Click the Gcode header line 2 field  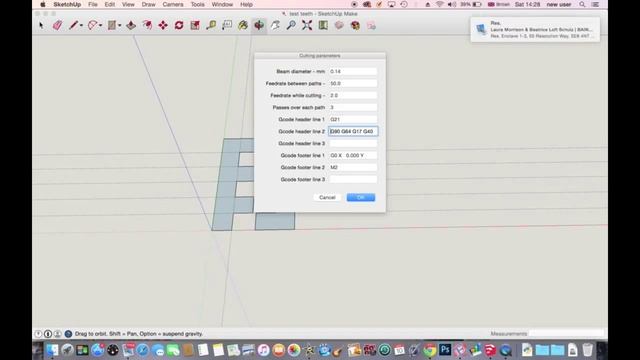point(353,131)
